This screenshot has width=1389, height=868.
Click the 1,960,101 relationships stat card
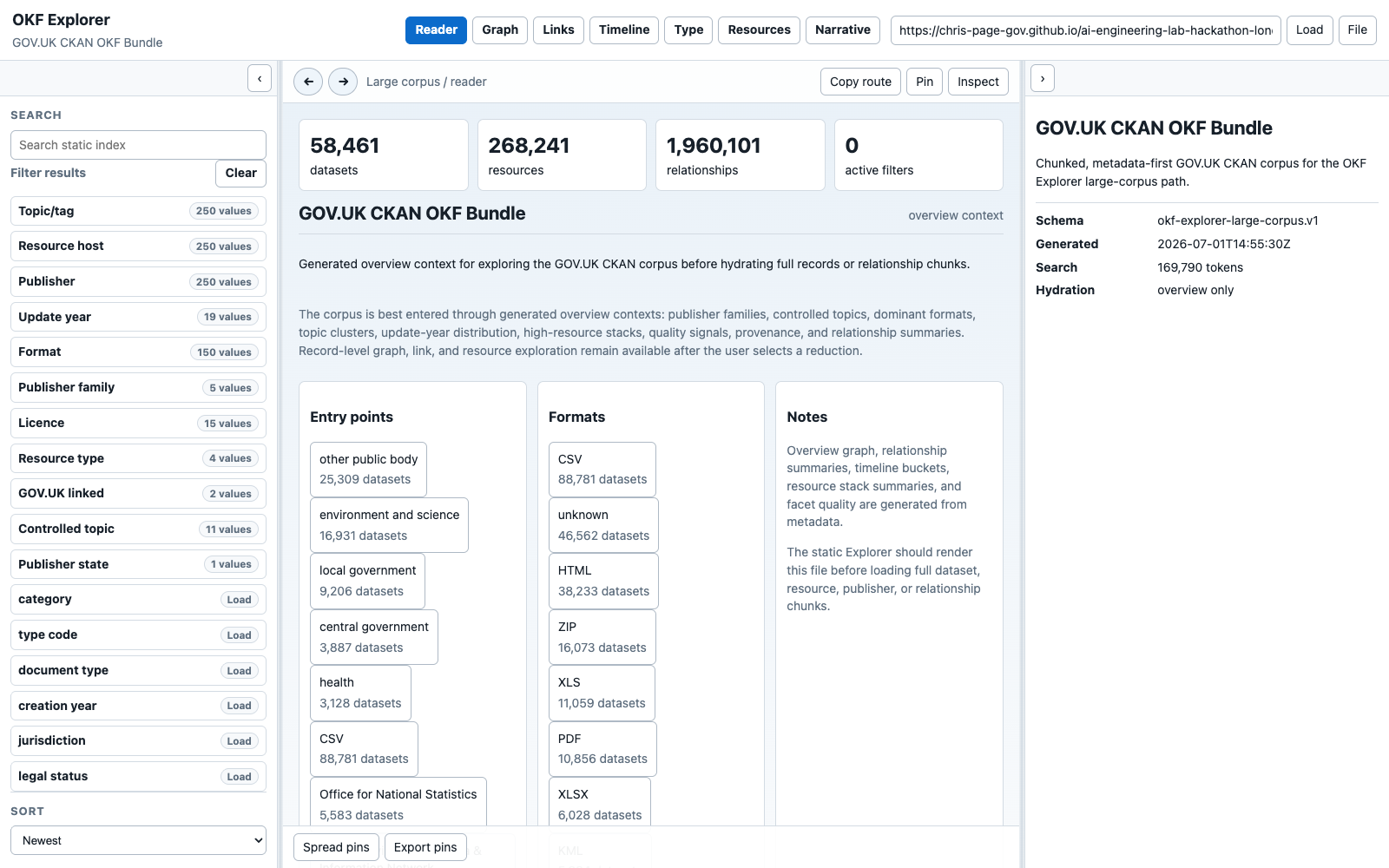pyautogui.click(x=741, y=155)
